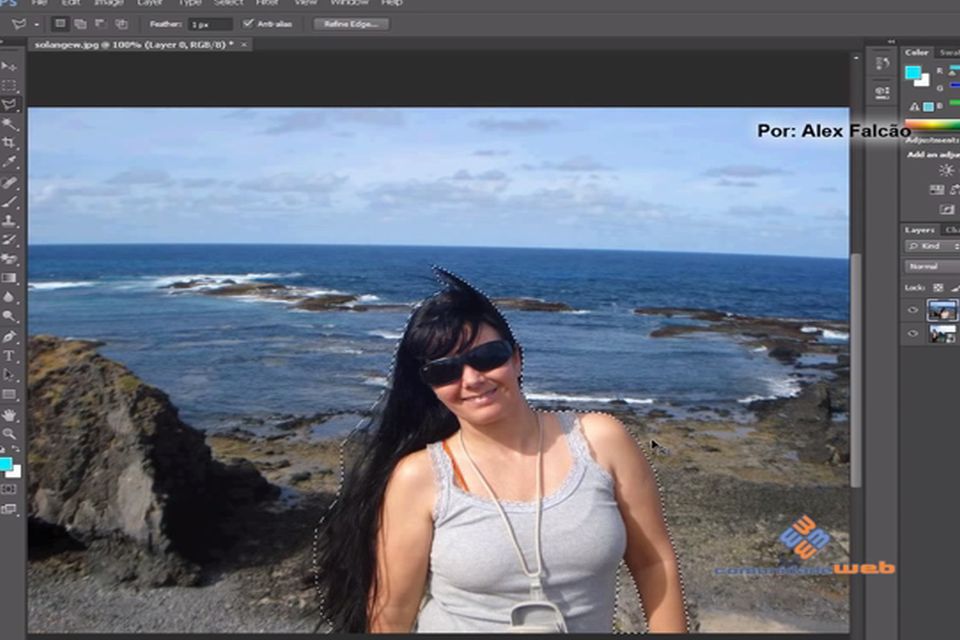960x640 pixels.
Task: Select the top layer thumbnail
Action: tap(942, 310)
